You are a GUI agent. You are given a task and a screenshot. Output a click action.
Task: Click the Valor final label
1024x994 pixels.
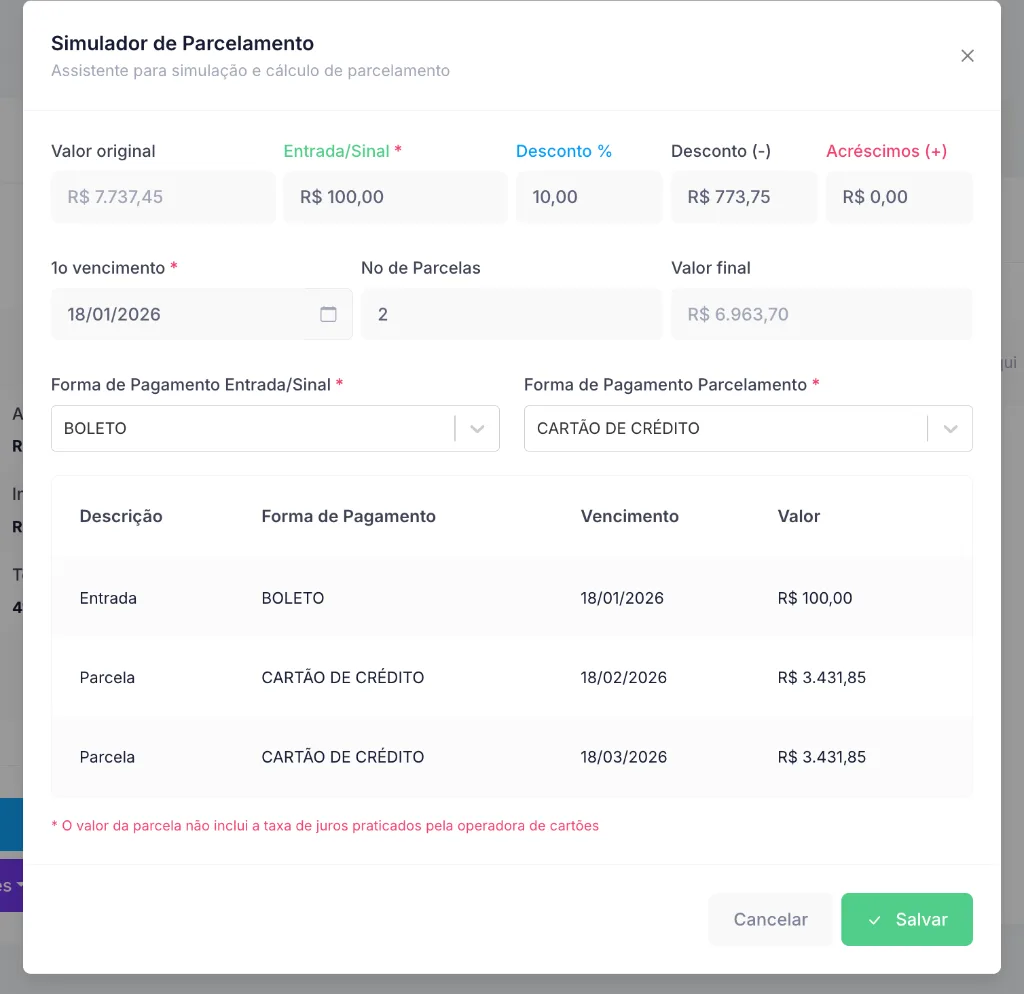711,268
